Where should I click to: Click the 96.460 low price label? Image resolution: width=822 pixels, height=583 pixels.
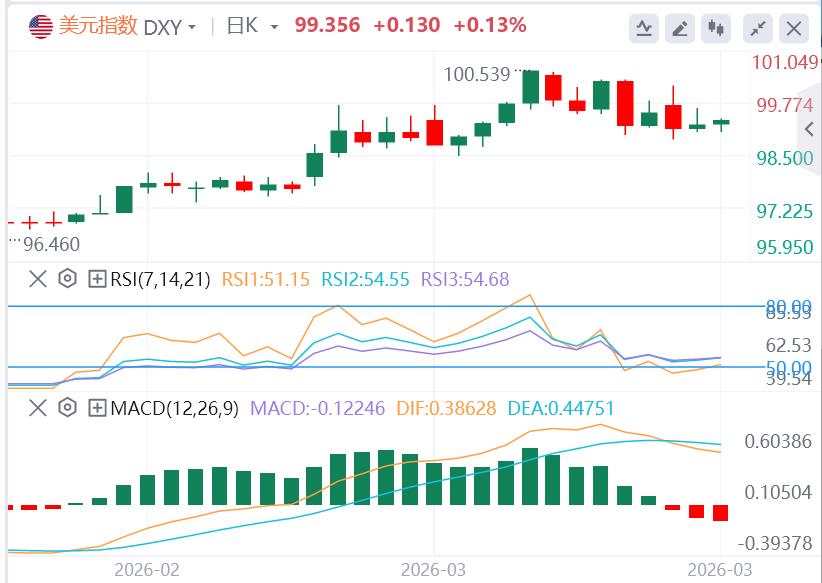tap(51, 244)
